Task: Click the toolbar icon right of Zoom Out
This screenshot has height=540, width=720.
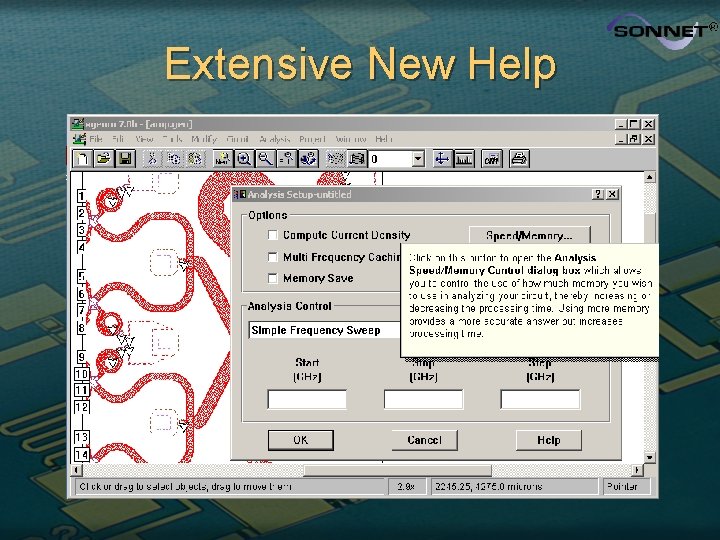Action: [287, 159]
